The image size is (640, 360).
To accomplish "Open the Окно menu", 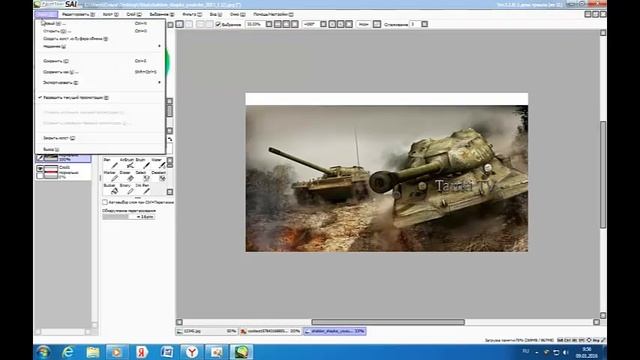I will tap(237, 14).
